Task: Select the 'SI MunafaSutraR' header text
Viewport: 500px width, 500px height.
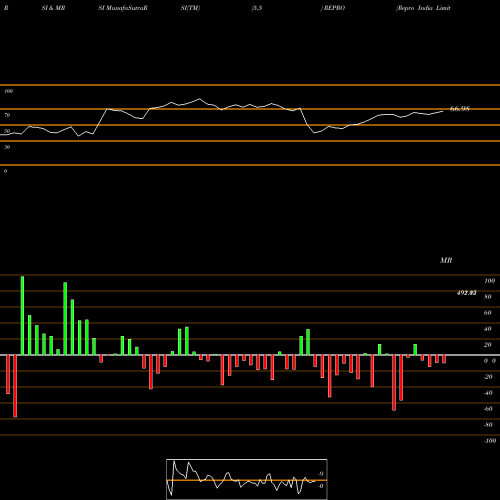Action: pyautogui.click(x=123, y=8)
